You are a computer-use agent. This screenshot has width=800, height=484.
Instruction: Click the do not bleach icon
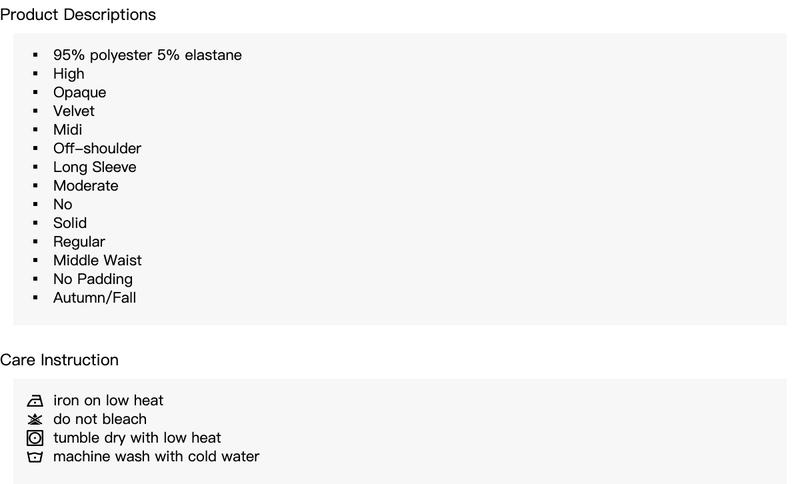click(35, 419)
